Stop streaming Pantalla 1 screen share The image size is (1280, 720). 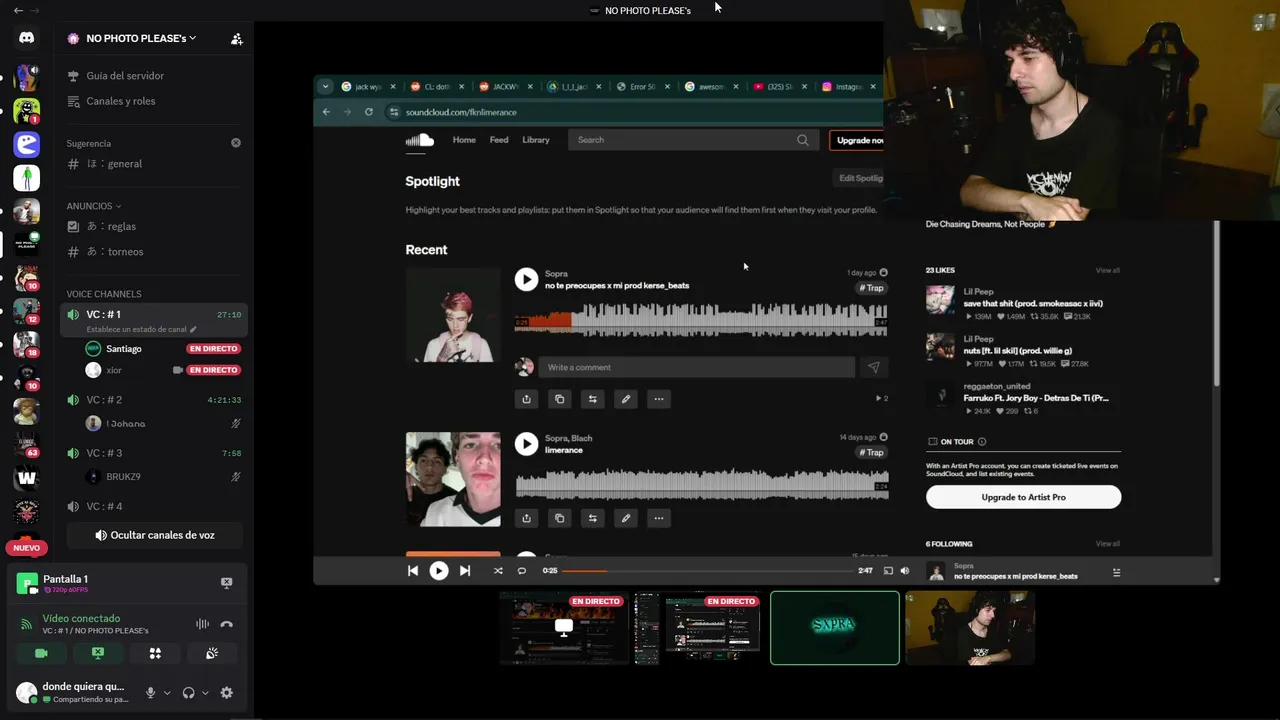pyautogui.click(x=226, y=582)
